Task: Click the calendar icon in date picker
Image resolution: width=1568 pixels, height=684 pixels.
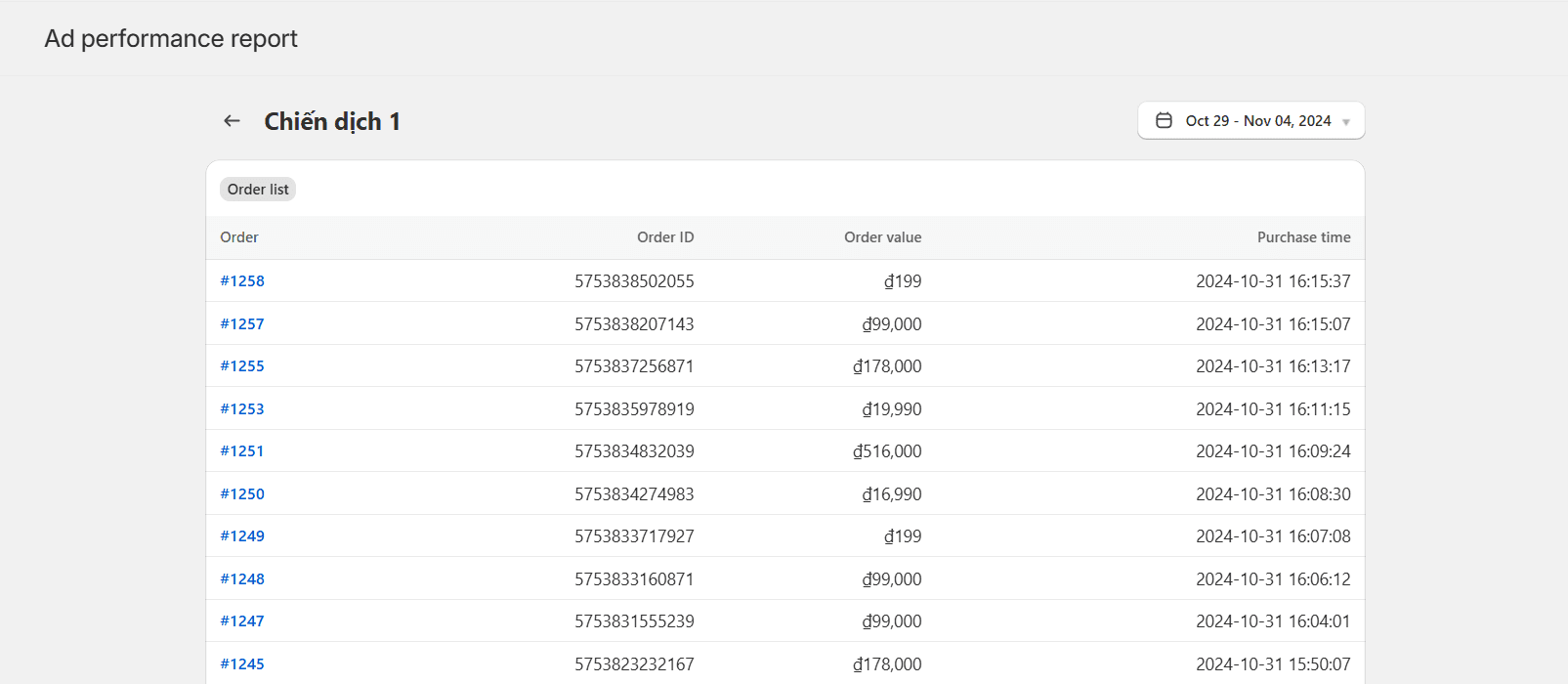Action: [x=1164, y=120]
